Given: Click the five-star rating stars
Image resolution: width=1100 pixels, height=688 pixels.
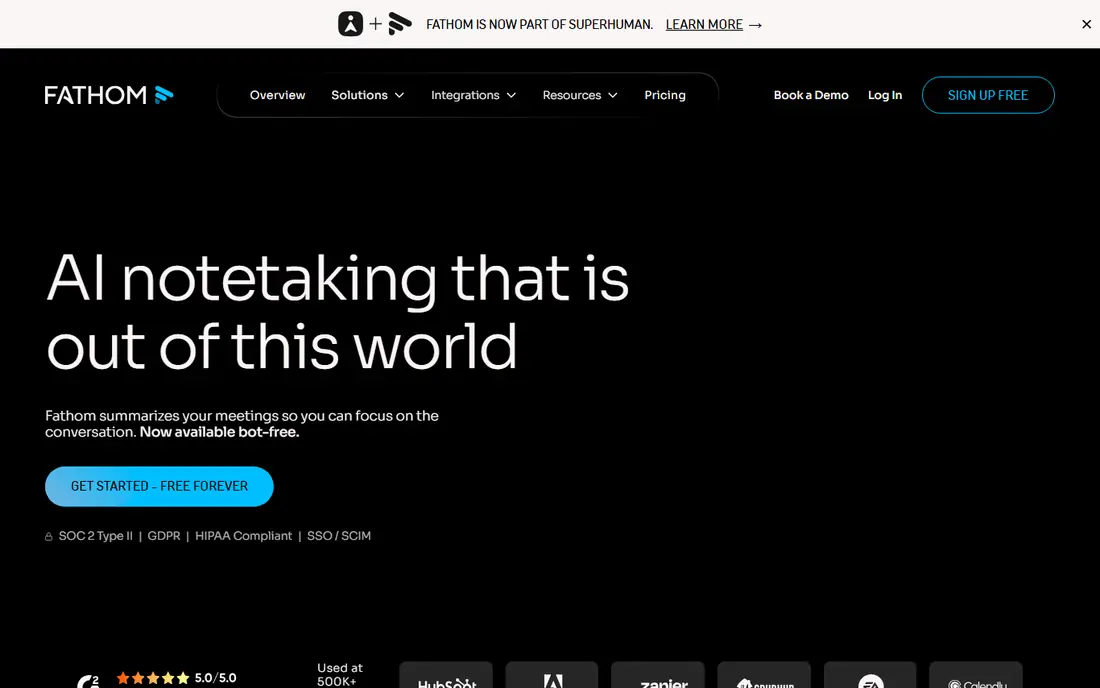Looking at the screenshot, I should (153, 677).
